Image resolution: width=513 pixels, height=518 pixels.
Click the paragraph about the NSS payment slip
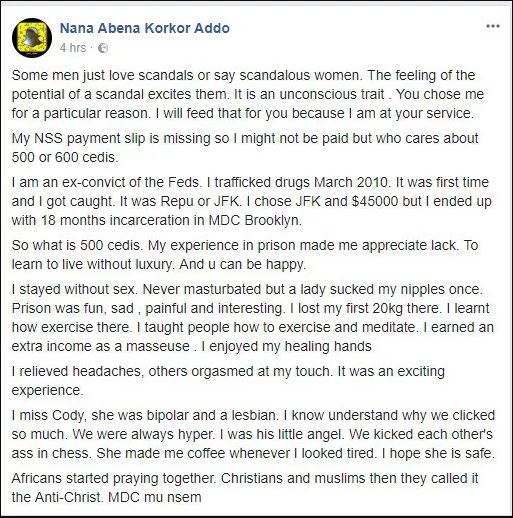(245, 148)
